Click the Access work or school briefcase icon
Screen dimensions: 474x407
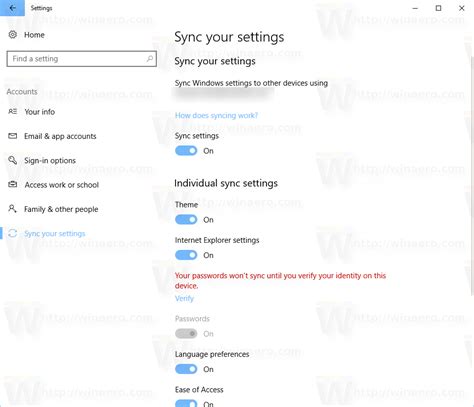pyautogui.click(x=13, y=184)
